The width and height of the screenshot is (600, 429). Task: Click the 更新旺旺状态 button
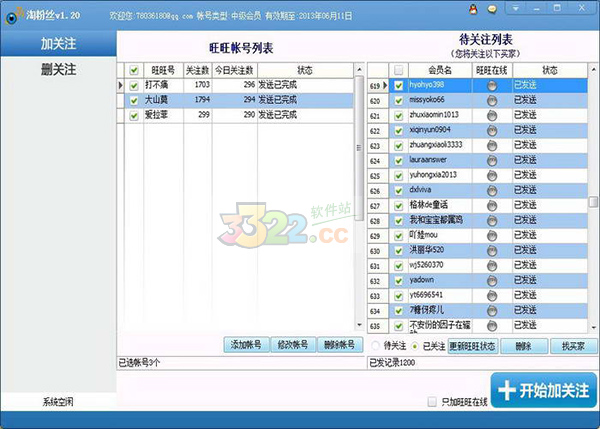[x=472, y=346]
